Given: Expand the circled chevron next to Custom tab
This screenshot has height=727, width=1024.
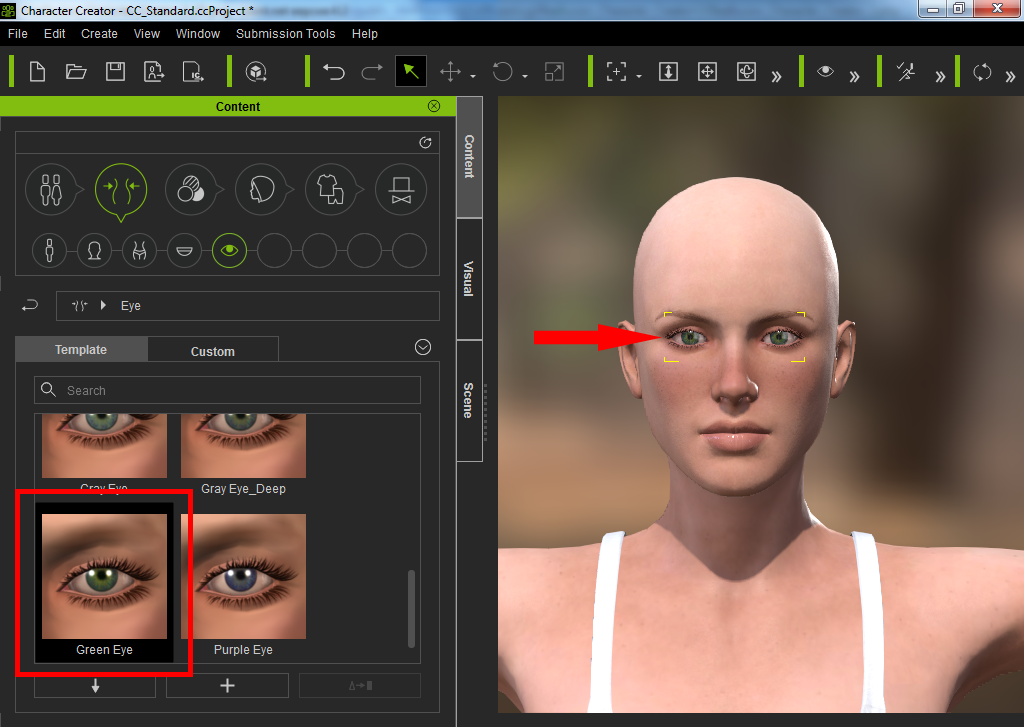Looking at the screenshot, I should (x=423, y=347).
